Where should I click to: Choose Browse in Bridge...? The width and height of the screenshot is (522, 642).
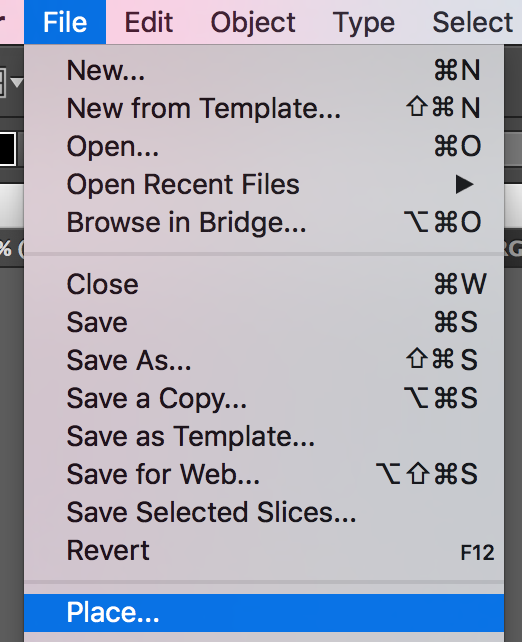[x=264, y=222]
